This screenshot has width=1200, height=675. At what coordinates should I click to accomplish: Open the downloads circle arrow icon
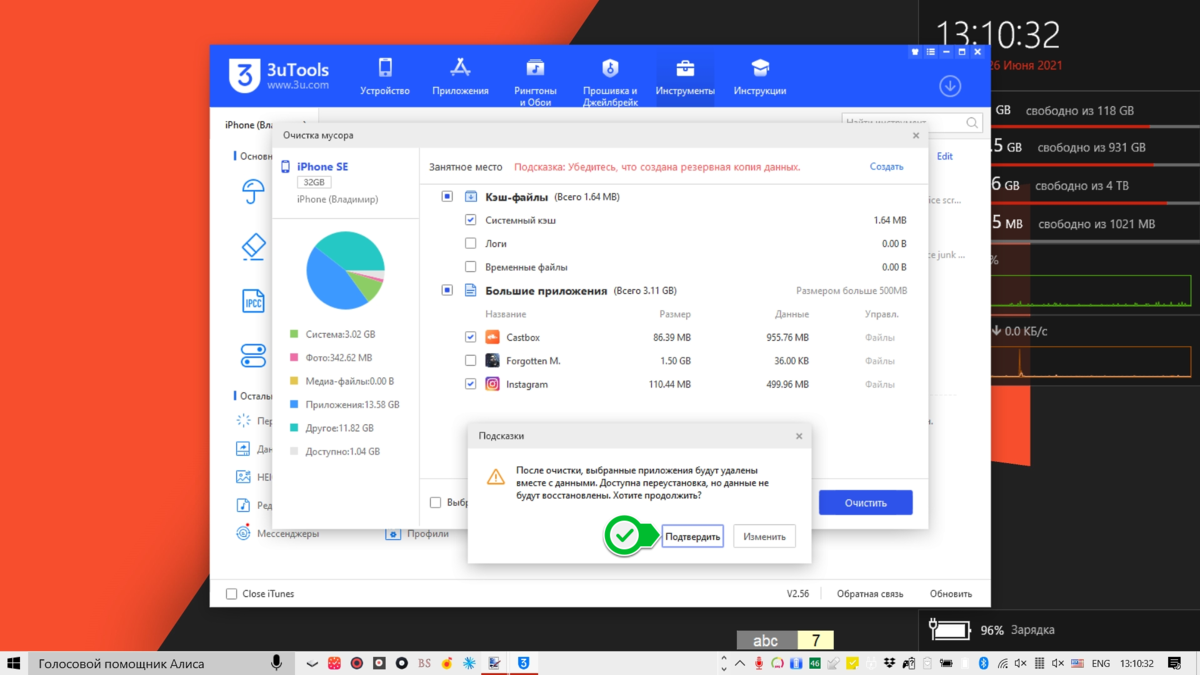pos(950,86)
